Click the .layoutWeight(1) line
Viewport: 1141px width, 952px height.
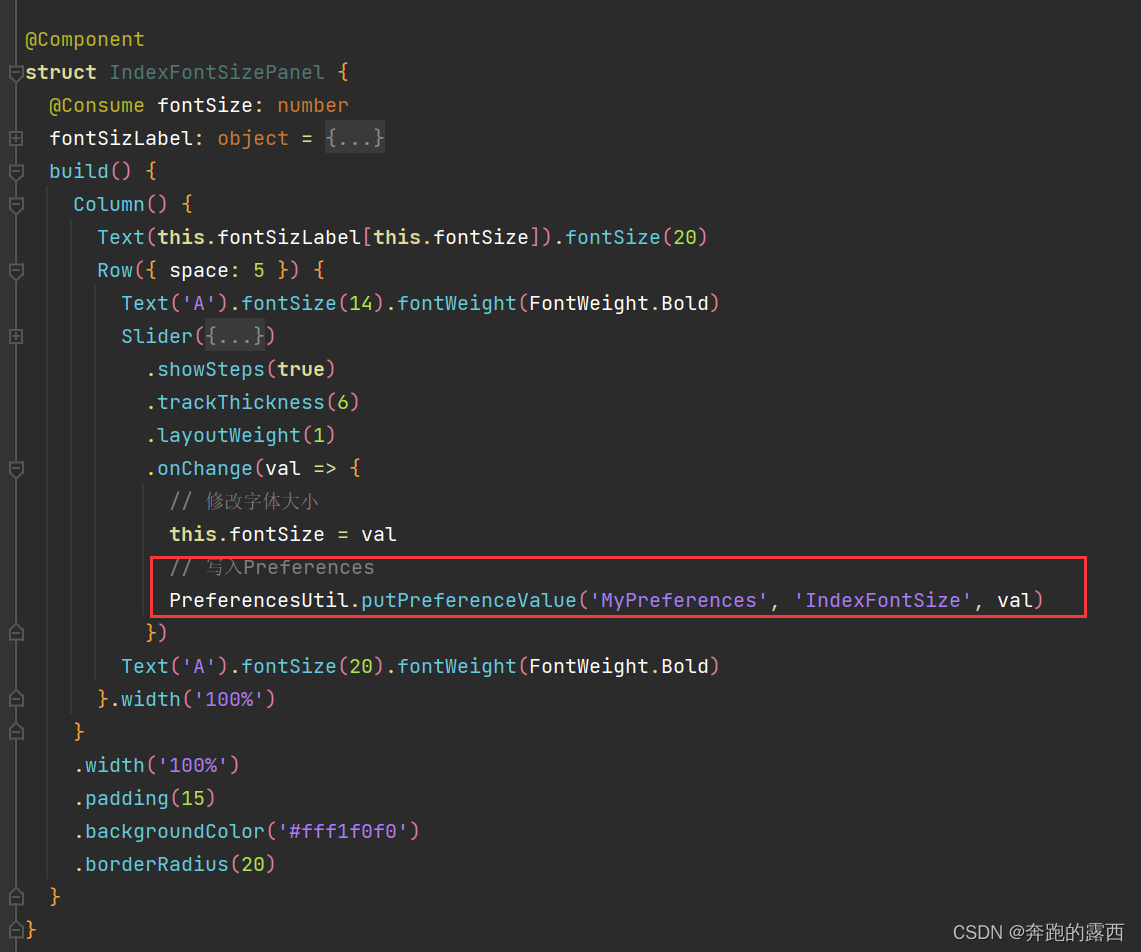click(x=240, y=435)
